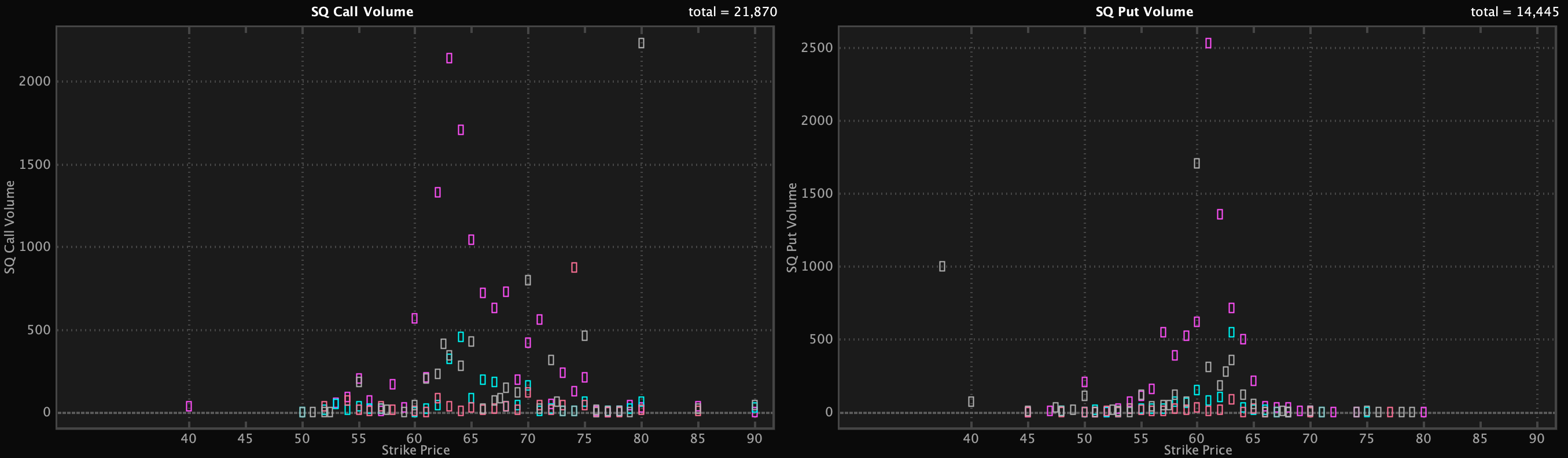Select magenta put marker at strike 61 above 2500
The width and height of the screenshot is (1568, 458).
click(1208, 43)
